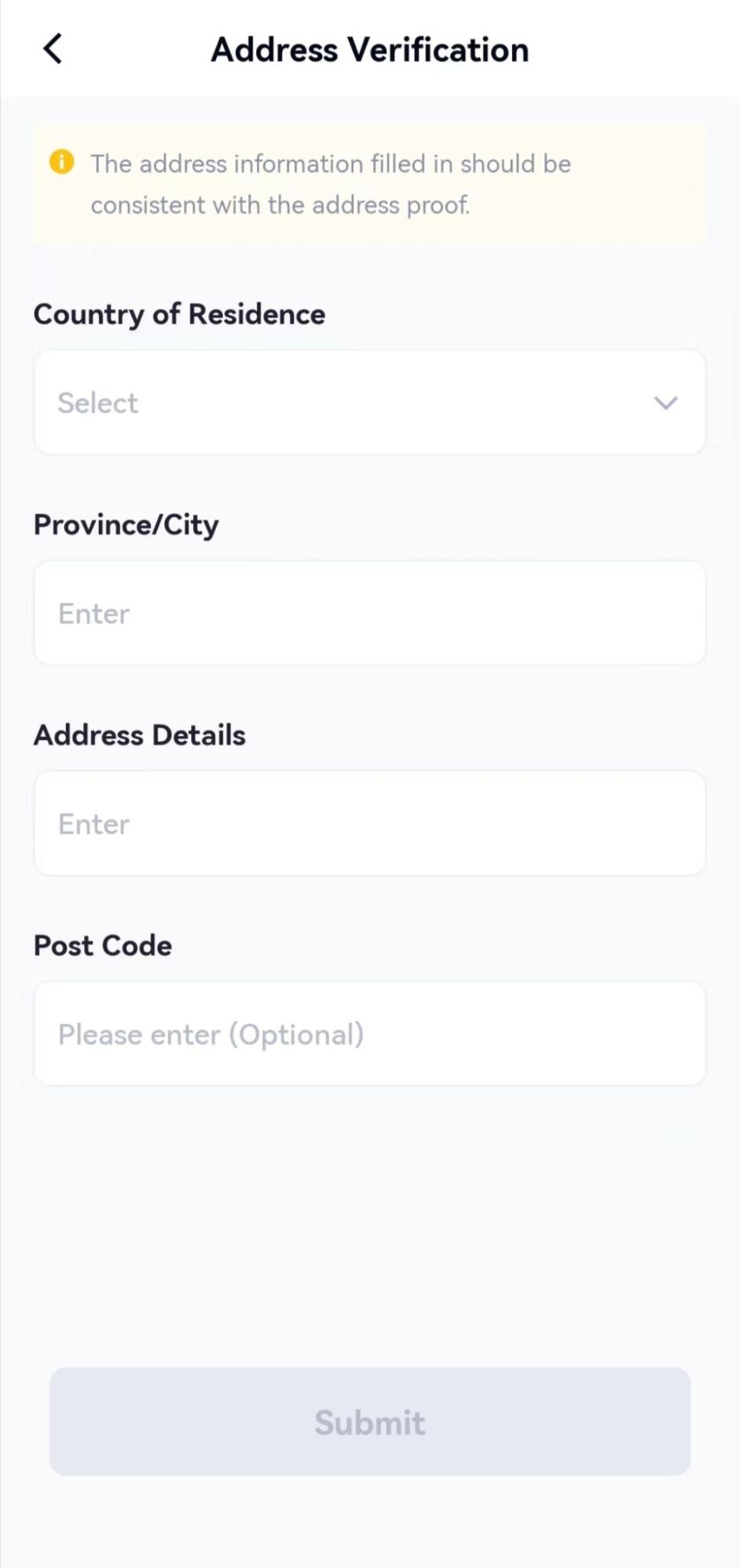The width and height of the screenshot is (740, 1568).
Task: Focus the Province/City input field
Action: click(x=369, y=613)
